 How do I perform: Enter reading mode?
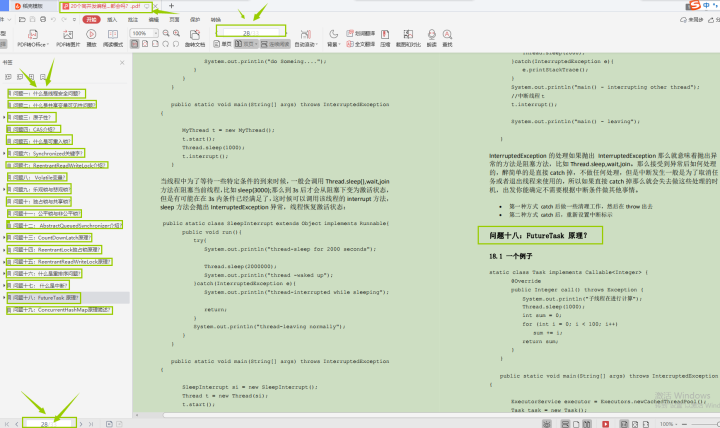coord(112,39)
